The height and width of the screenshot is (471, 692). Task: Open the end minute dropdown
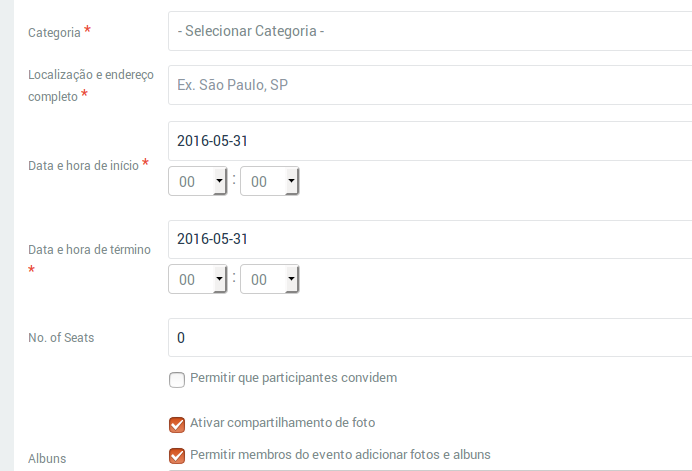(270, 279)
